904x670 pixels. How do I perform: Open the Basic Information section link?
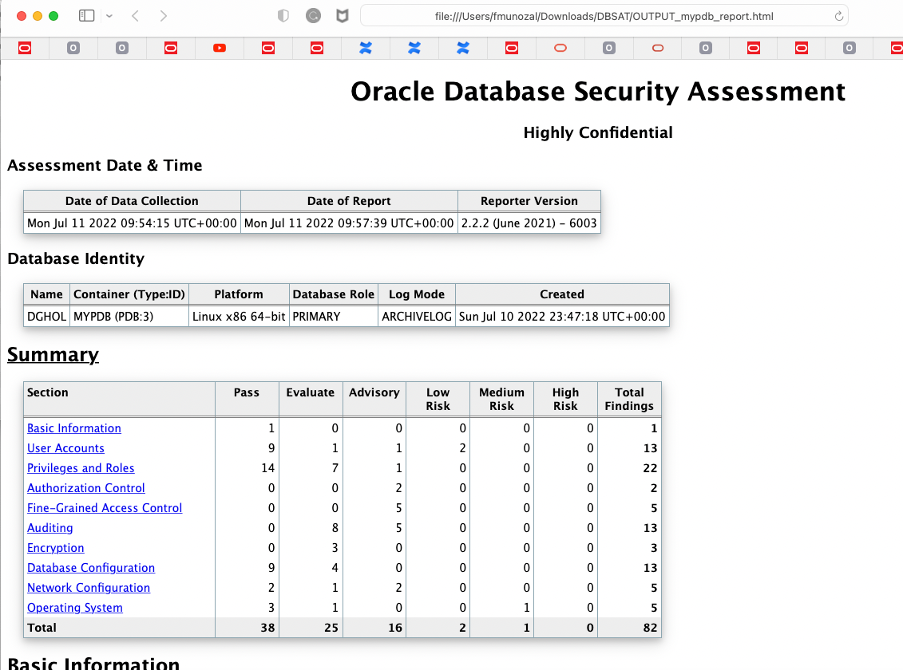[x=74, y=428]
